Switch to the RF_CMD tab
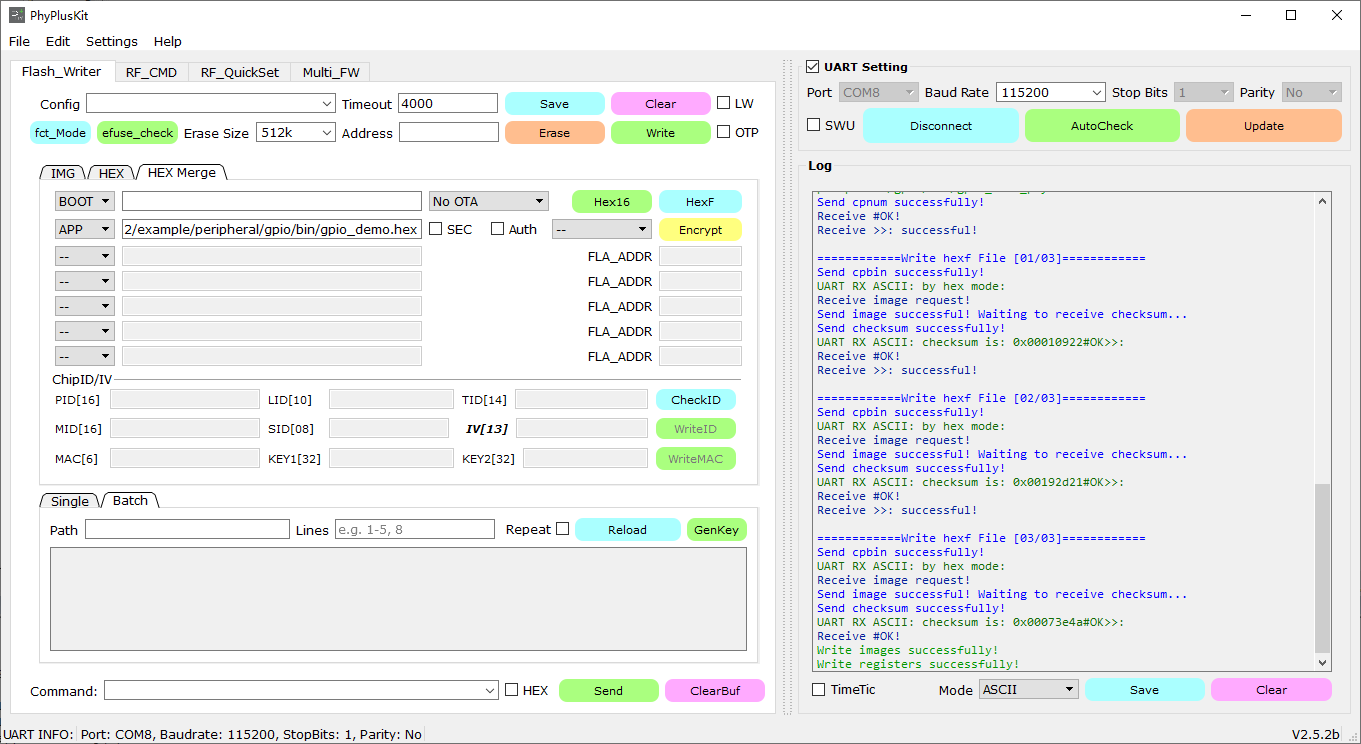Screen dimensions: 1361x744 [x=151, y=72]
